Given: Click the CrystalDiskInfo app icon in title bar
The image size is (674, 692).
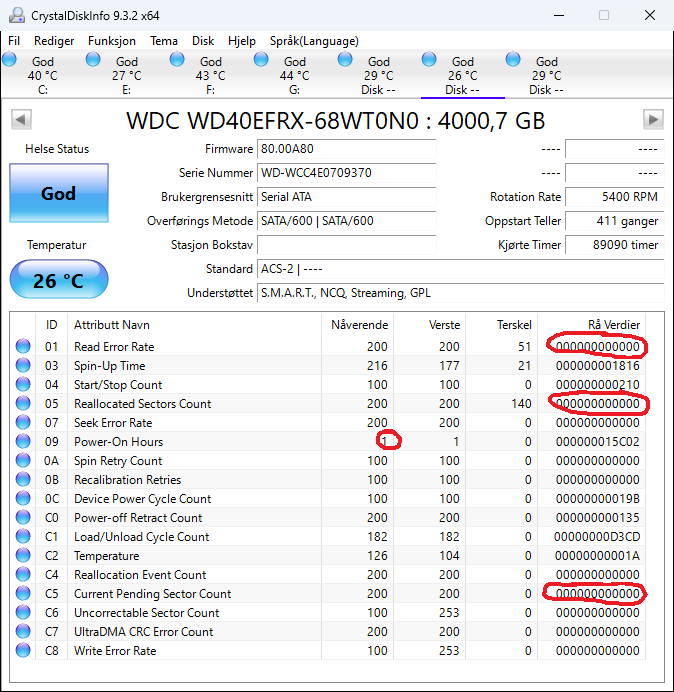Looking at the screenshot, I should coord(17,15).
